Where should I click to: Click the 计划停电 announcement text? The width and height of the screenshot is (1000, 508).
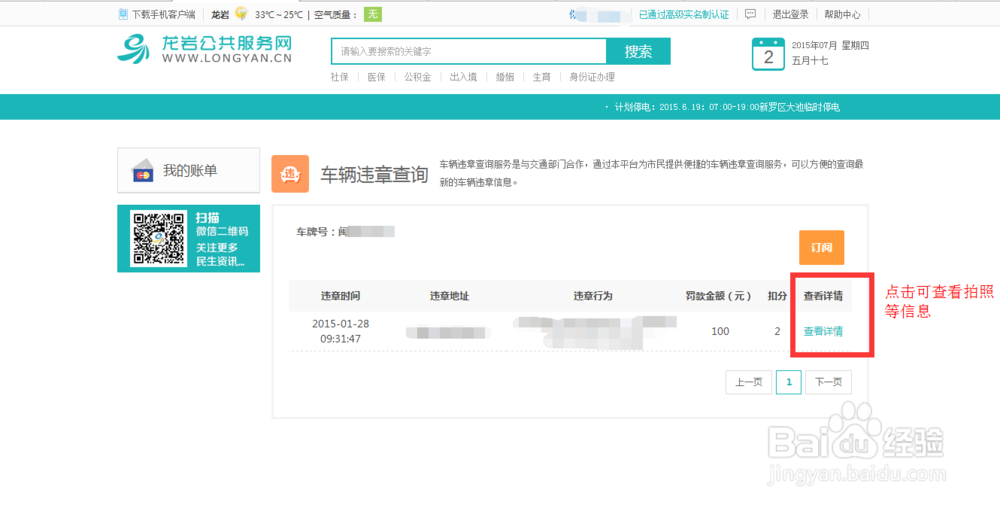[727, 107]
